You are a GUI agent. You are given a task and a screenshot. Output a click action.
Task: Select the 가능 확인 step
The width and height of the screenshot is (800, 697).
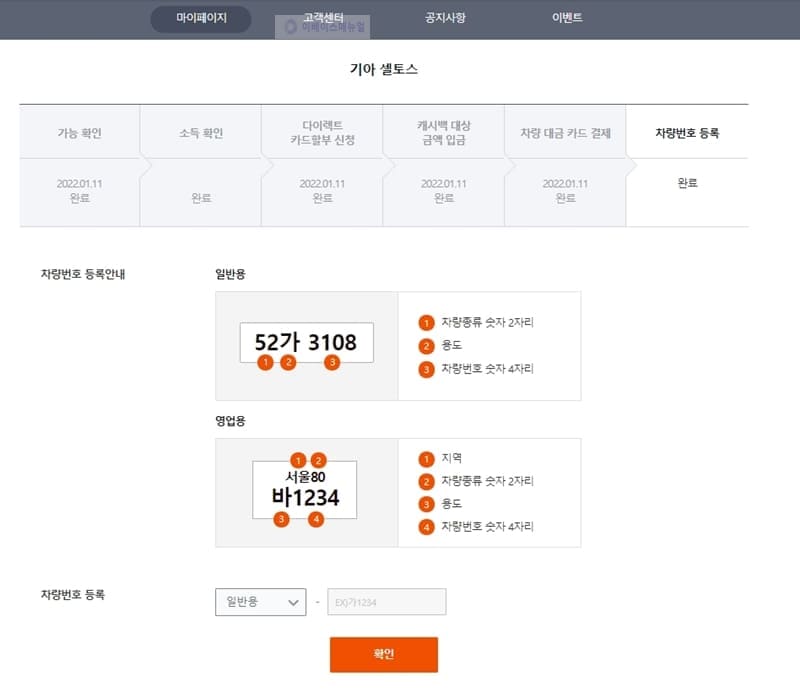click(80, 133)
